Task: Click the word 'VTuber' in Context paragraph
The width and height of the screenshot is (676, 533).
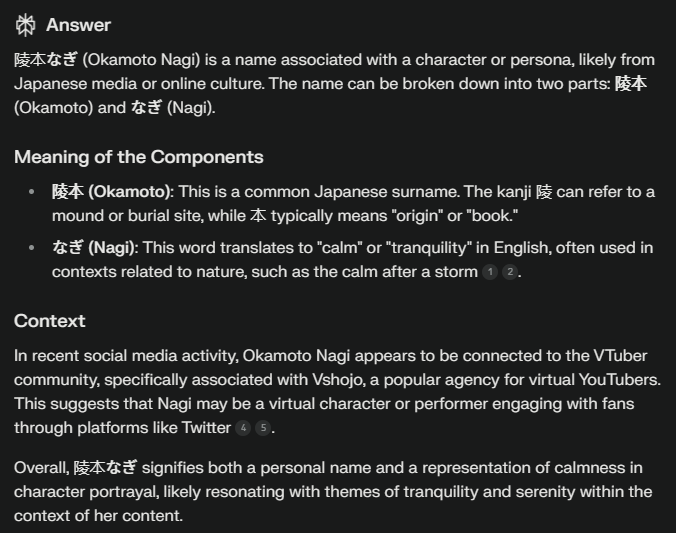Action: [620, 356]
